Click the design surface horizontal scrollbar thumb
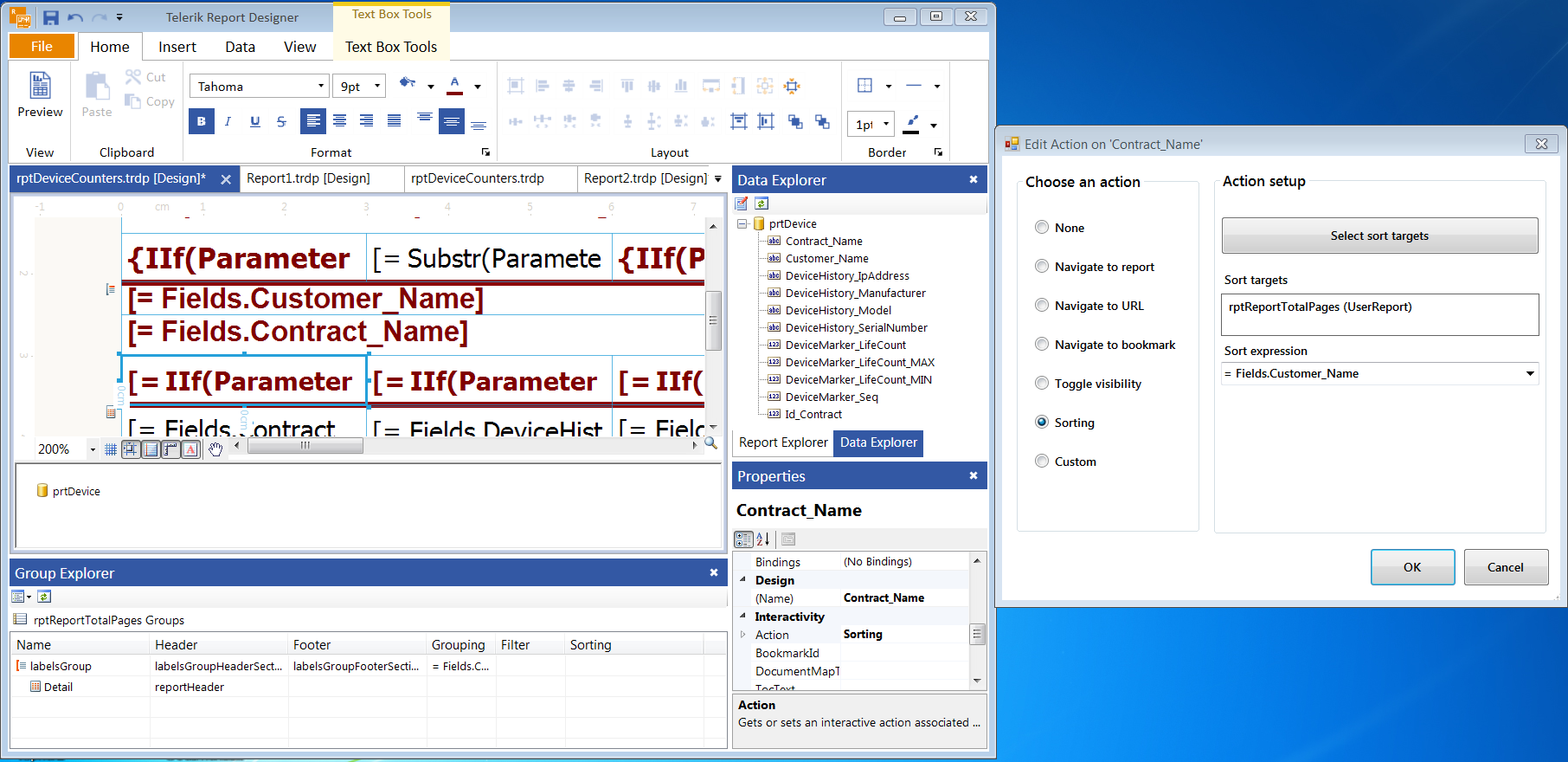 305,445
